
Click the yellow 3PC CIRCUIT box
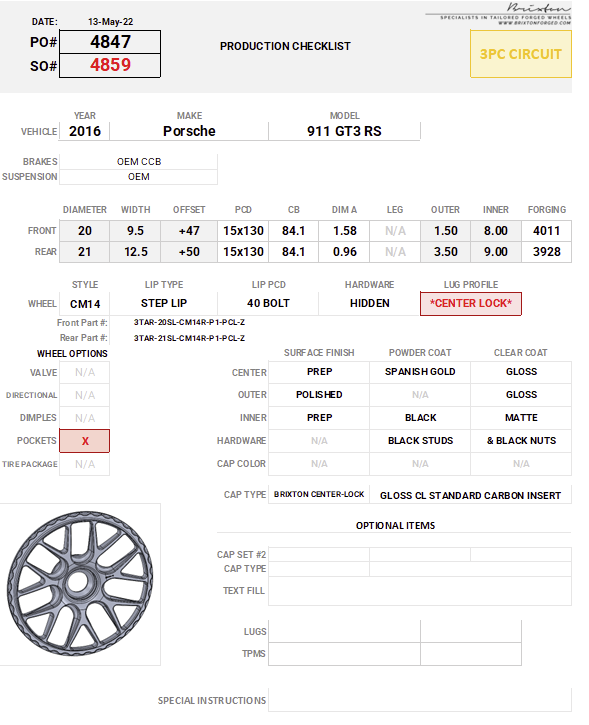(x=521, y=54)
